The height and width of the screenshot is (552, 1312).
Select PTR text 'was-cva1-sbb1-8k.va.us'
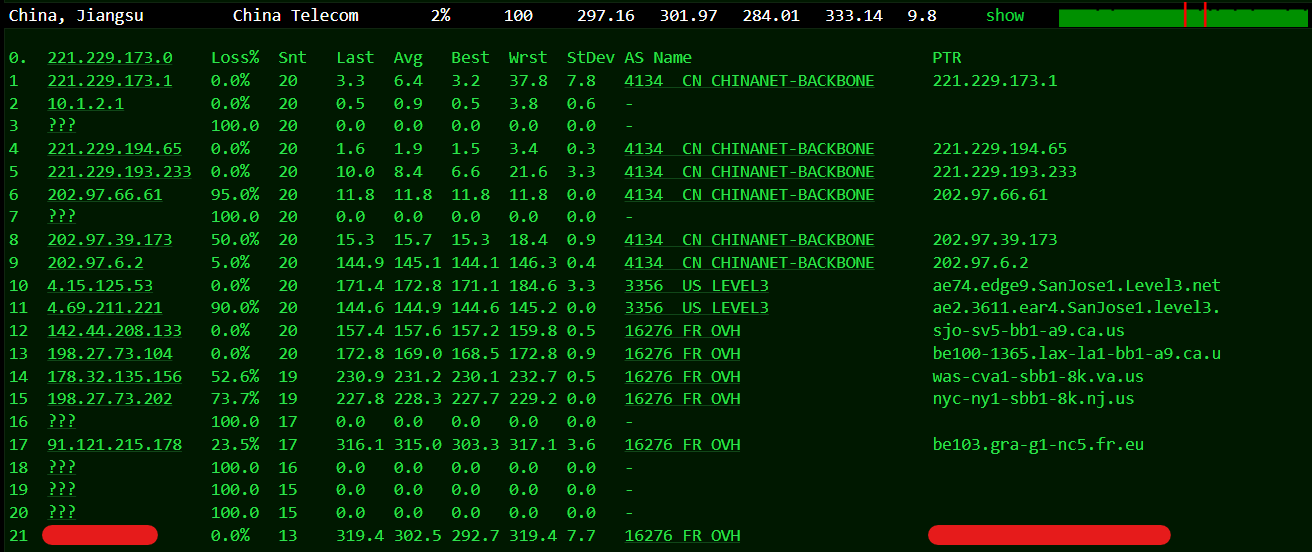point(1038,377)
